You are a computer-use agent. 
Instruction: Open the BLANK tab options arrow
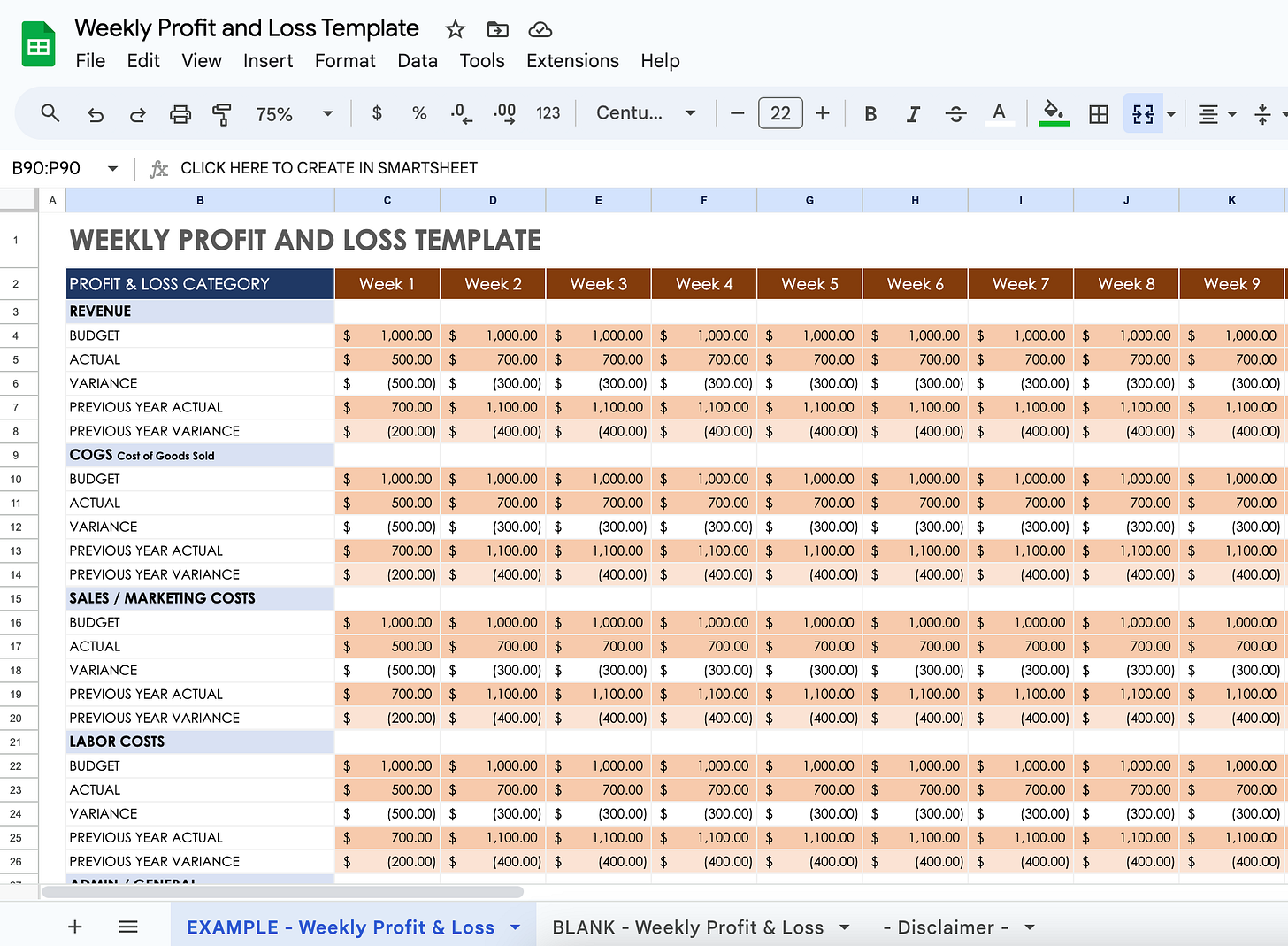844,927
